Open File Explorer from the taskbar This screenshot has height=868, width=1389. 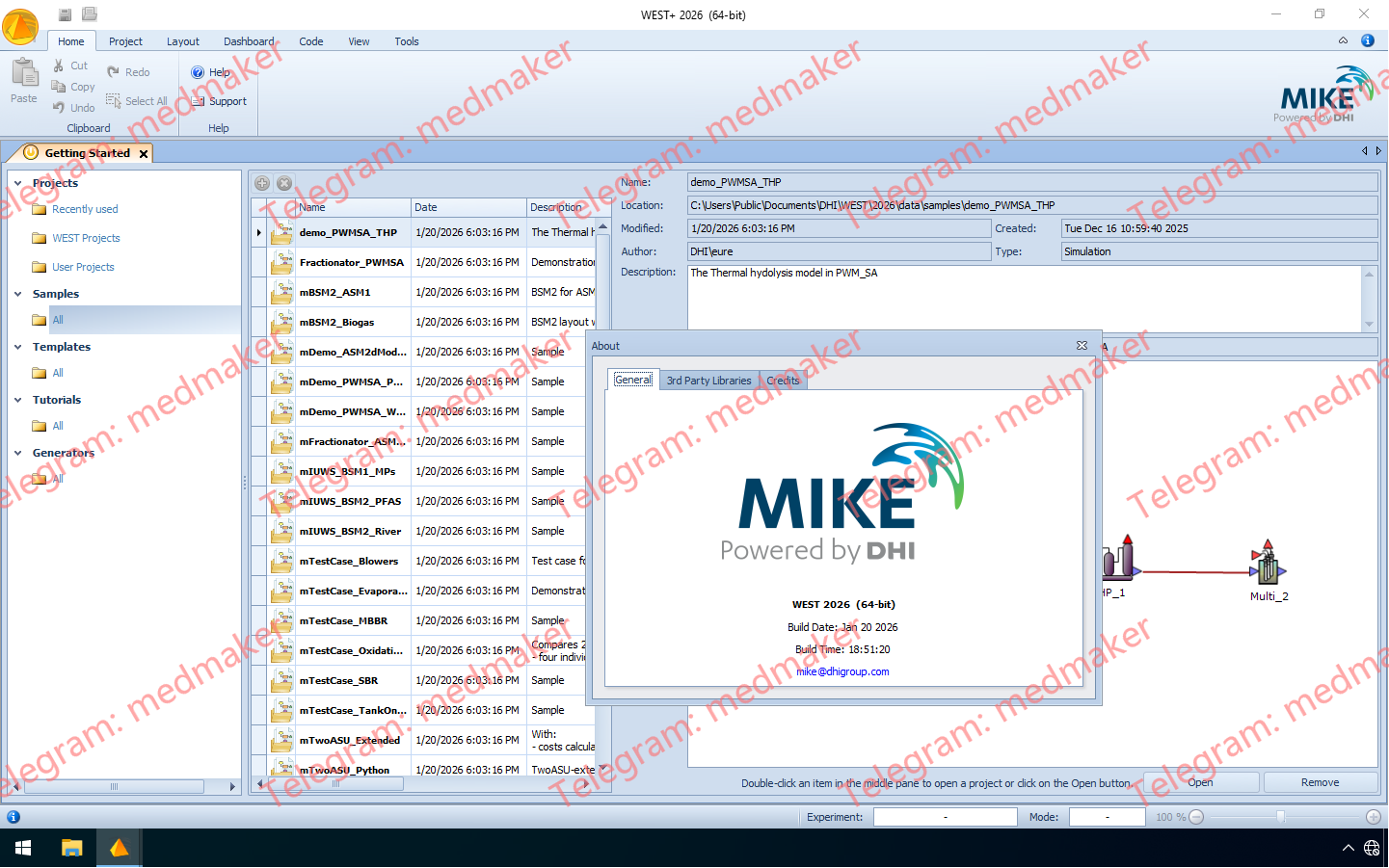pyautogui.click(x=71, y=848)
